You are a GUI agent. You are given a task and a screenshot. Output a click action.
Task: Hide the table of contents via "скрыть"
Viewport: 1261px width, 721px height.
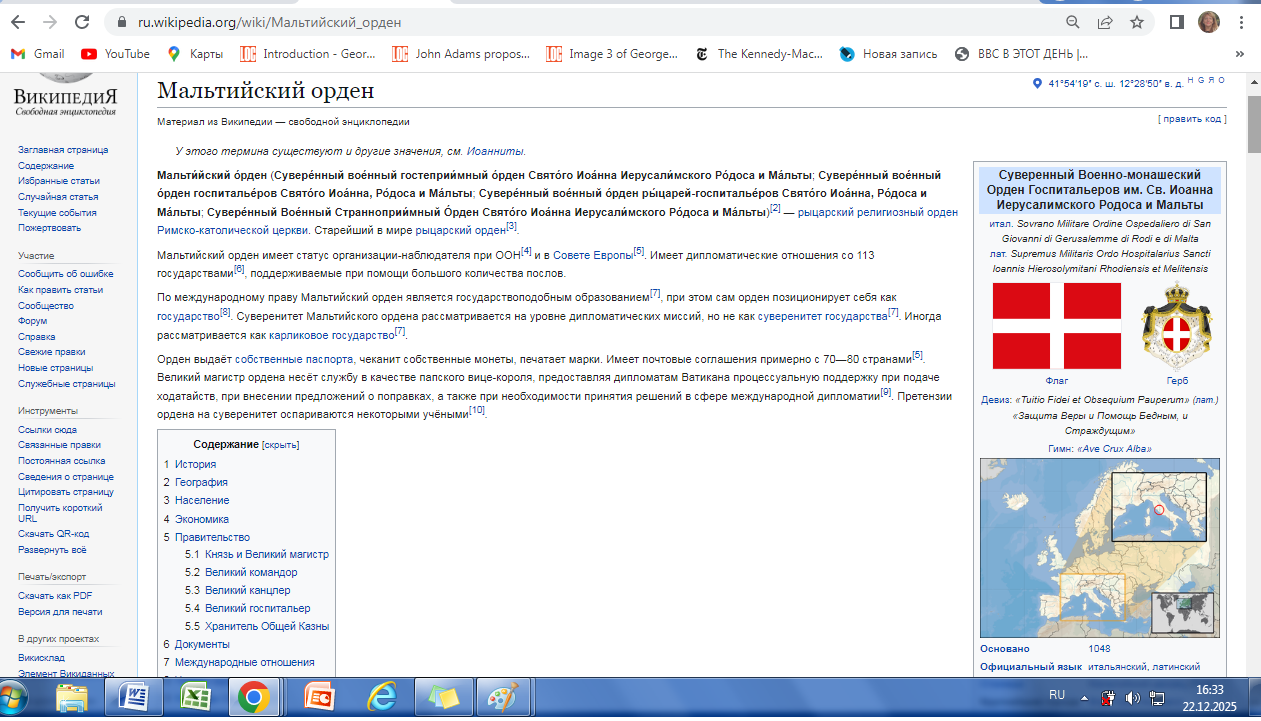tap(281, 445)
